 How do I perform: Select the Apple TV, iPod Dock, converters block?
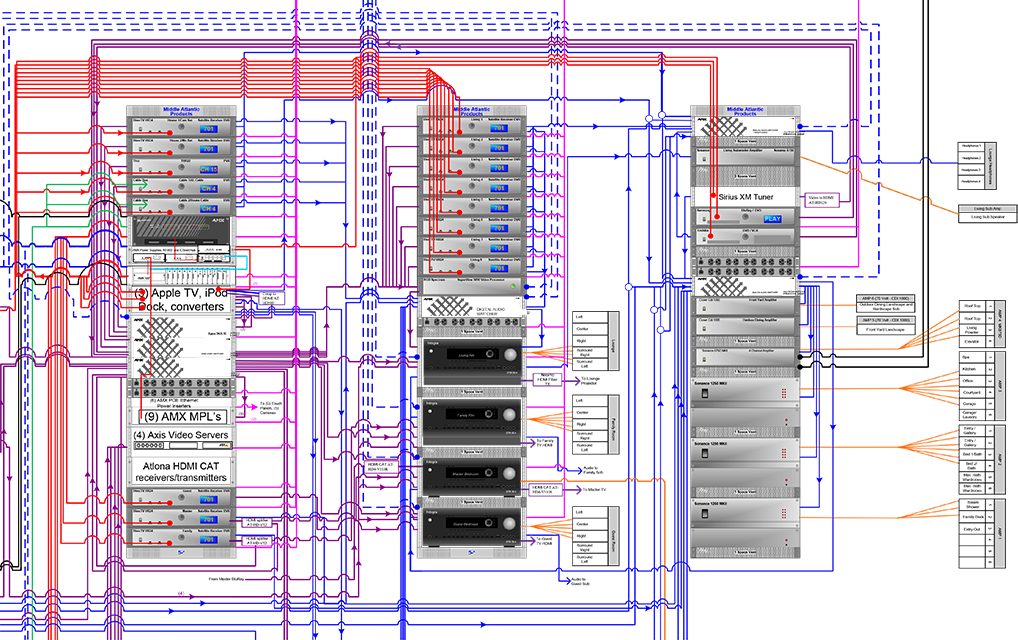pos(181,300)
